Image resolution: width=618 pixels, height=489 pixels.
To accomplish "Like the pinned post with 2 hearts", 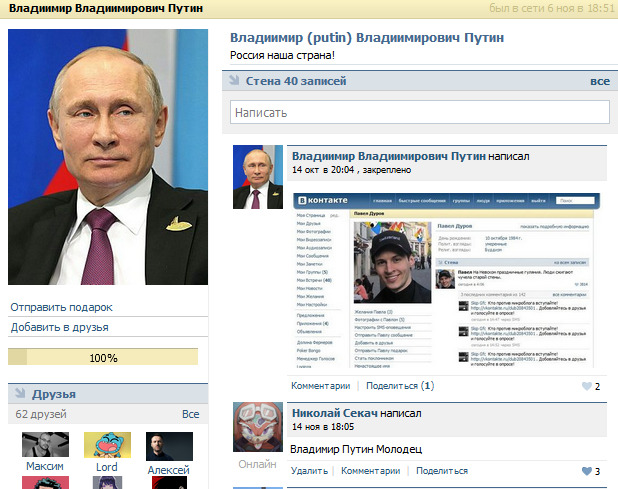I will tap(586, 386).
